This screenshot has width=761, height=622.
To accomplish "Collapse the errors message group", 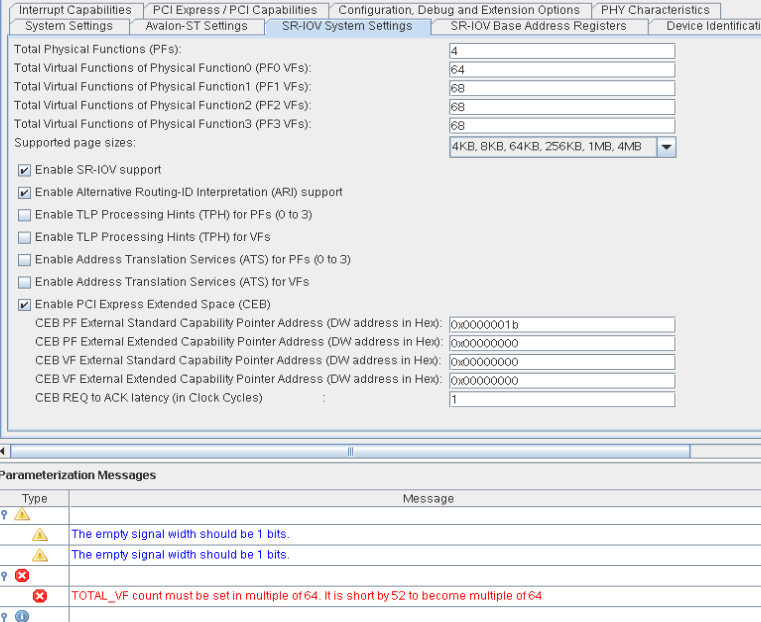I will coord(4,576).
